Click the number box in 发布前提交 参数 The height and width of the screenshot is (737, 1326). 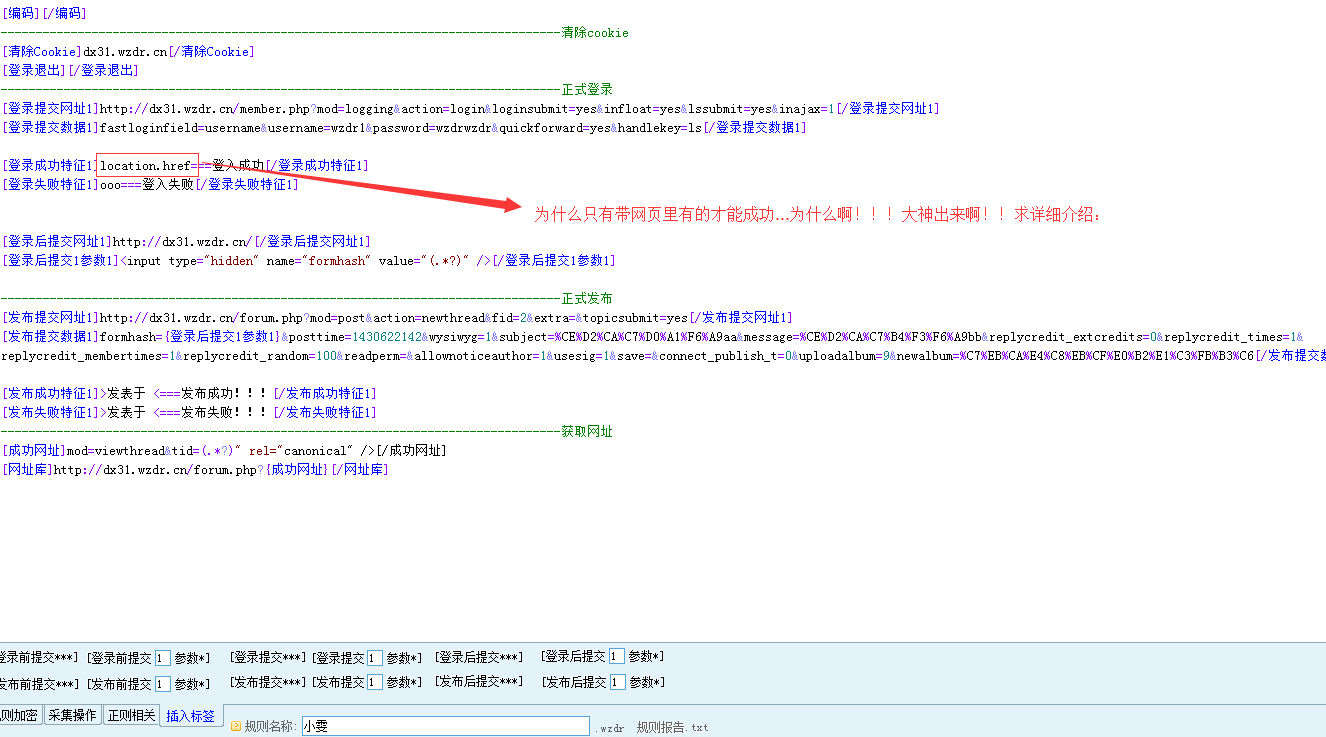[x=162, y=684]
